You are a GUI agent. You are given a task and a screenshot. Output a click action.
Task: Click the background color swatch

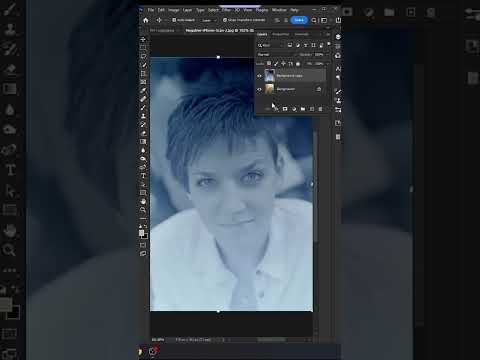click(x=145, y=236)
